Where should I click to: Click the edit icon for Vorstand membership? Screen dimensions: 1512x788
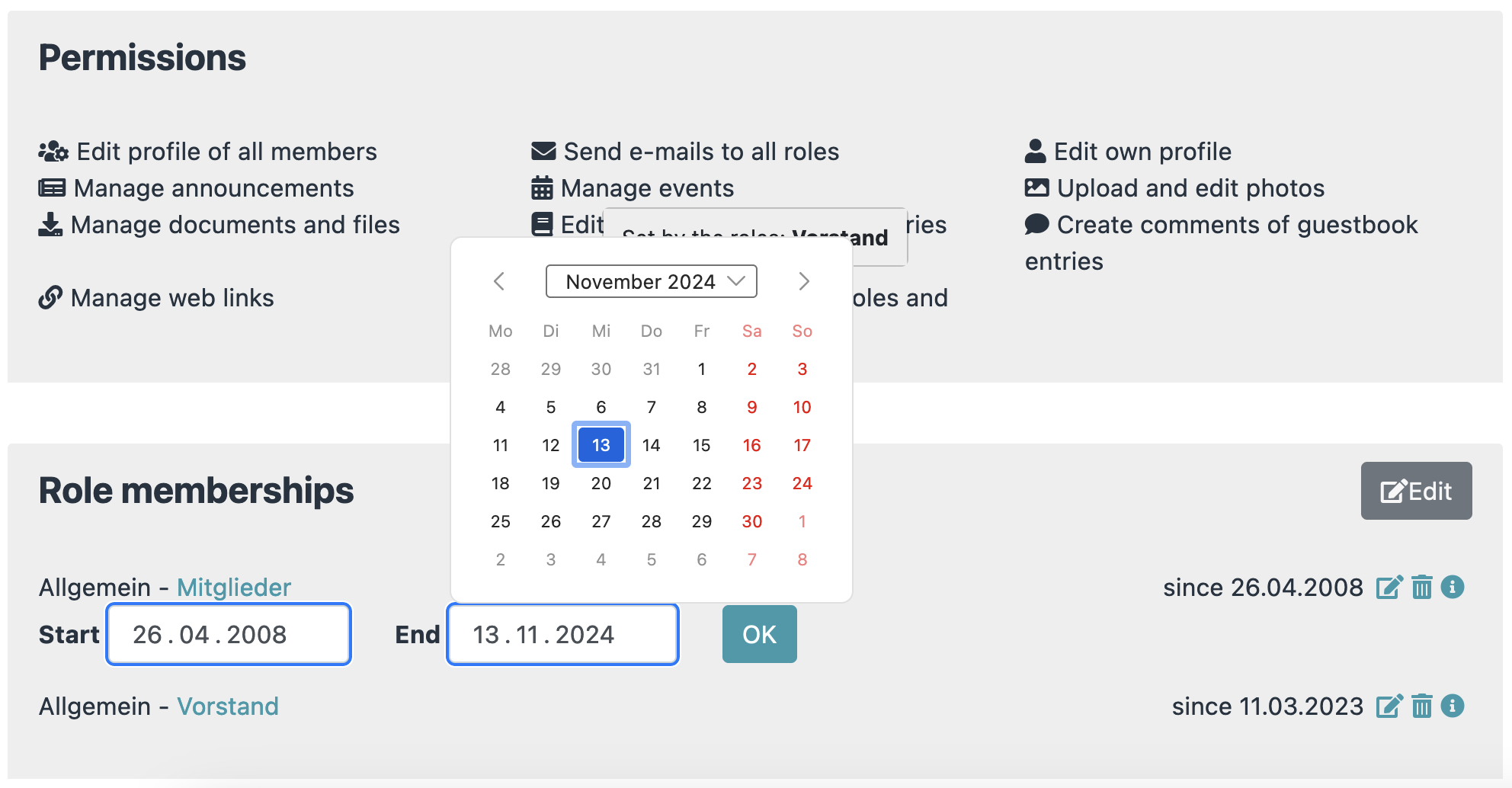point(1389,706)
